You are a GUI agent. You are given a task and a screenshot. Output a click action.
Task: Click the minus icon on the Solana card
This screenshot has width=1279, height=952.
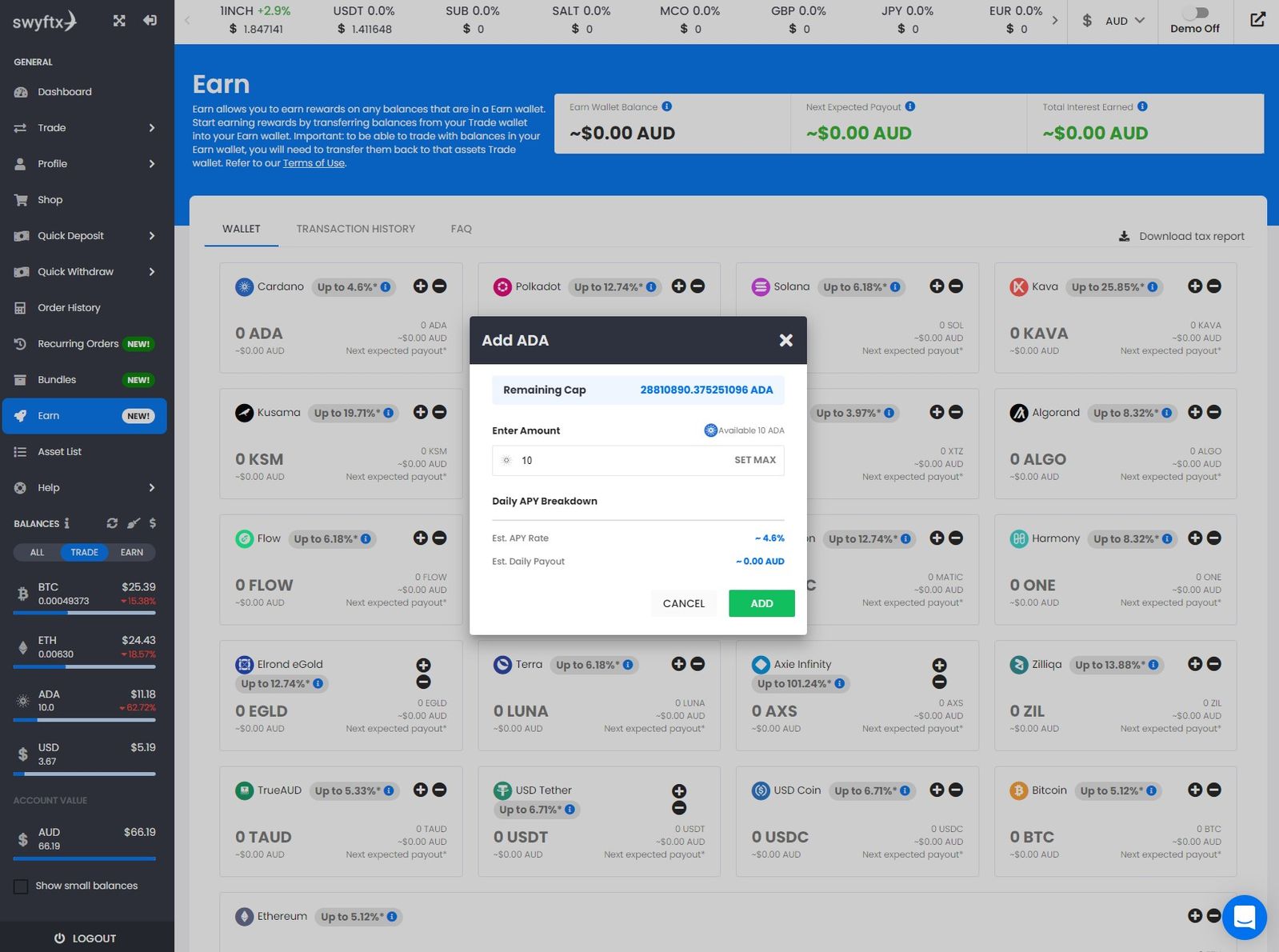click(x=956, y=286)
